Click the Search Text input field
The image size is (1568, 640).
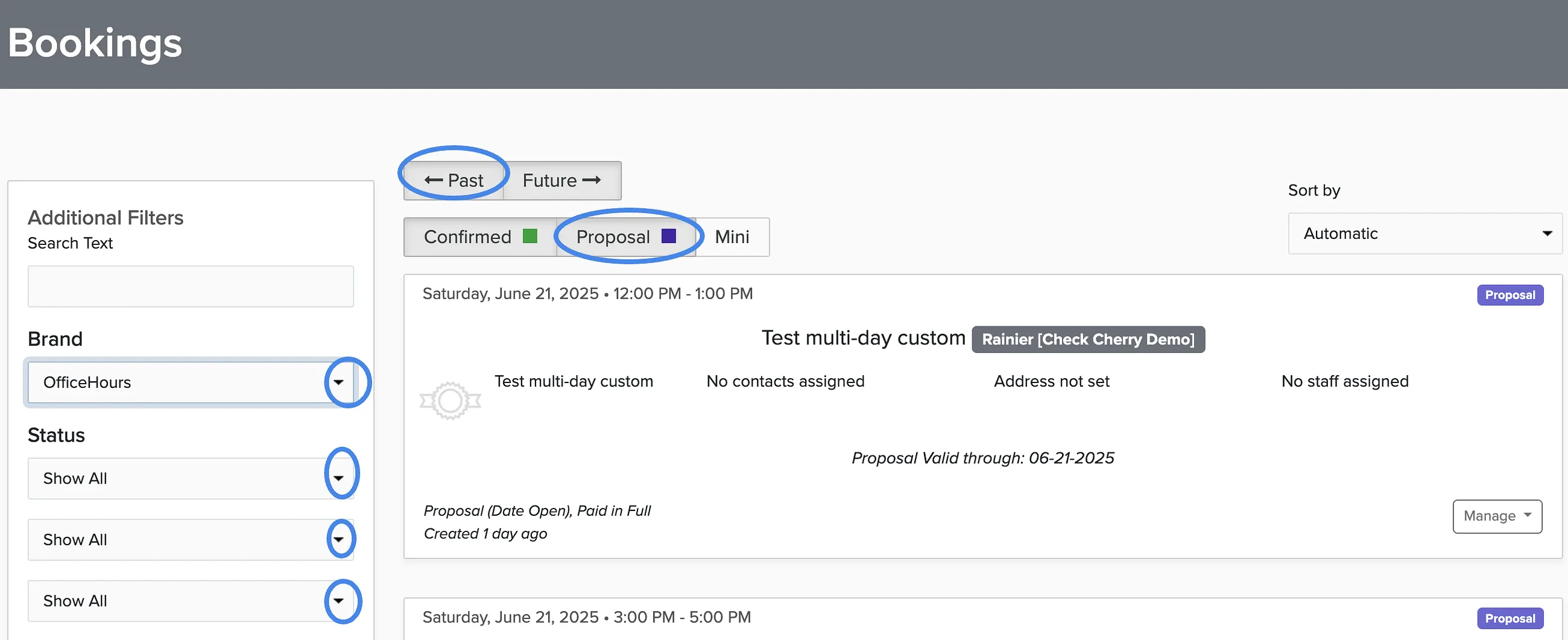coord(191,286)
